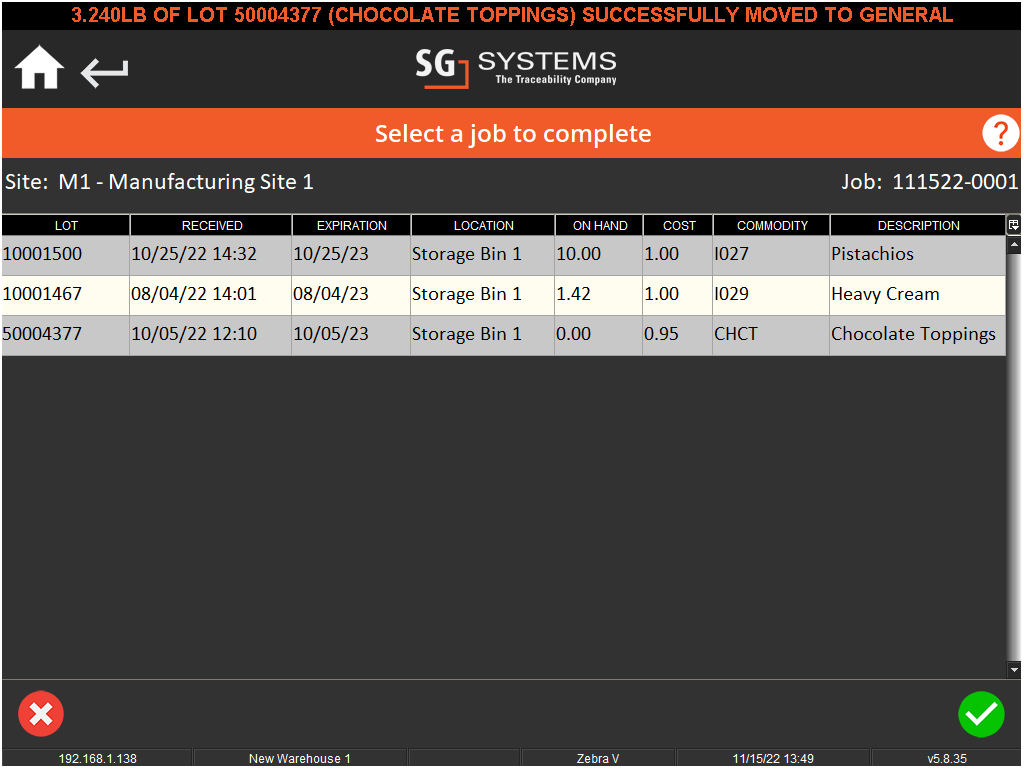The width and height of the screenshot is (1024, 769).
Task: Return to the home screen
Action: (x=38, y=67)
